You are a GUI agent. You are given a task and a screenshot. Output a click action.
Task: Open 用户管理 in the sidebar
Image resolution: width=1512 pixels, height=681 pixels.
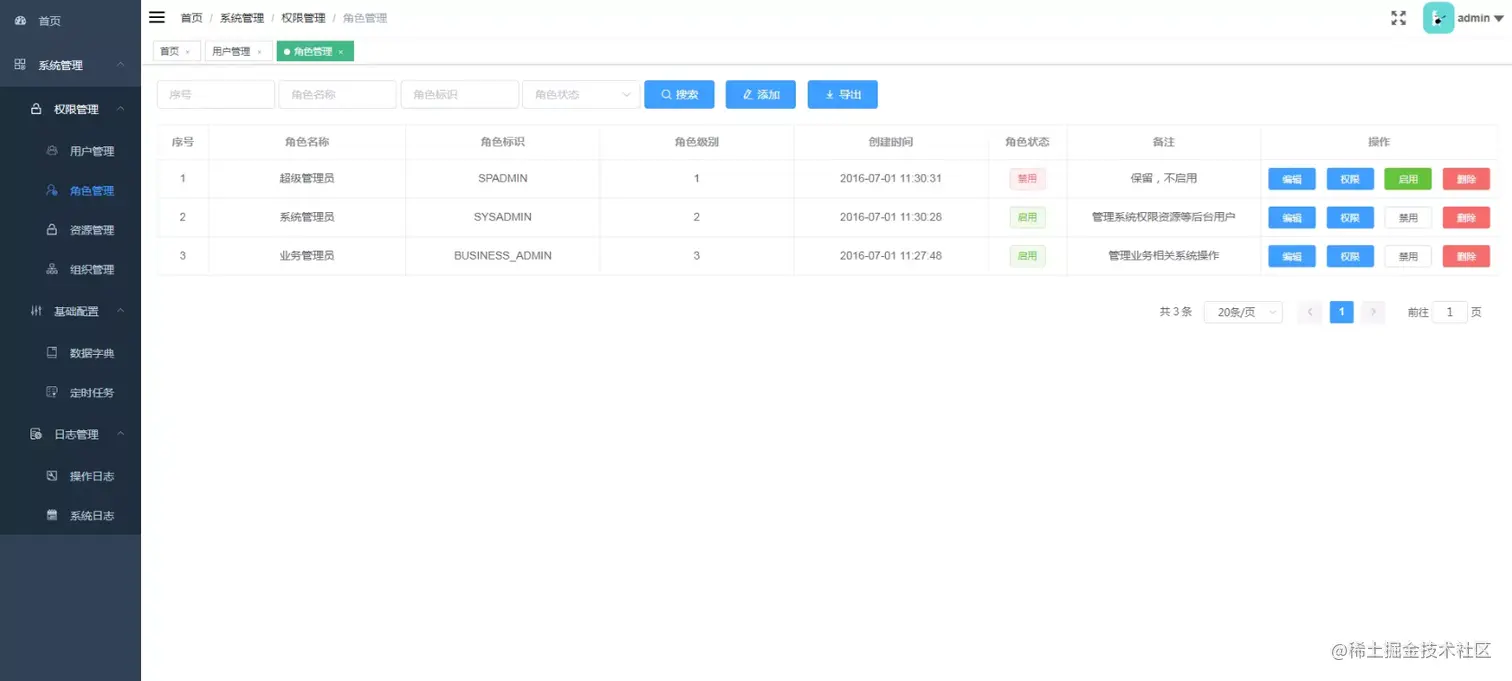70,151
